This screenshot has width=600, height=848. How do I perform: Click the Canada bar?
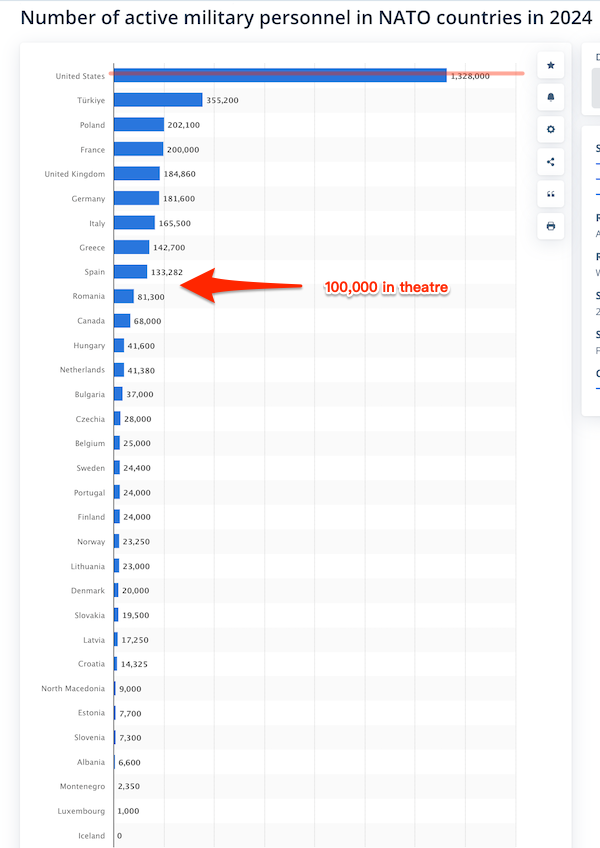coord(122,321)
